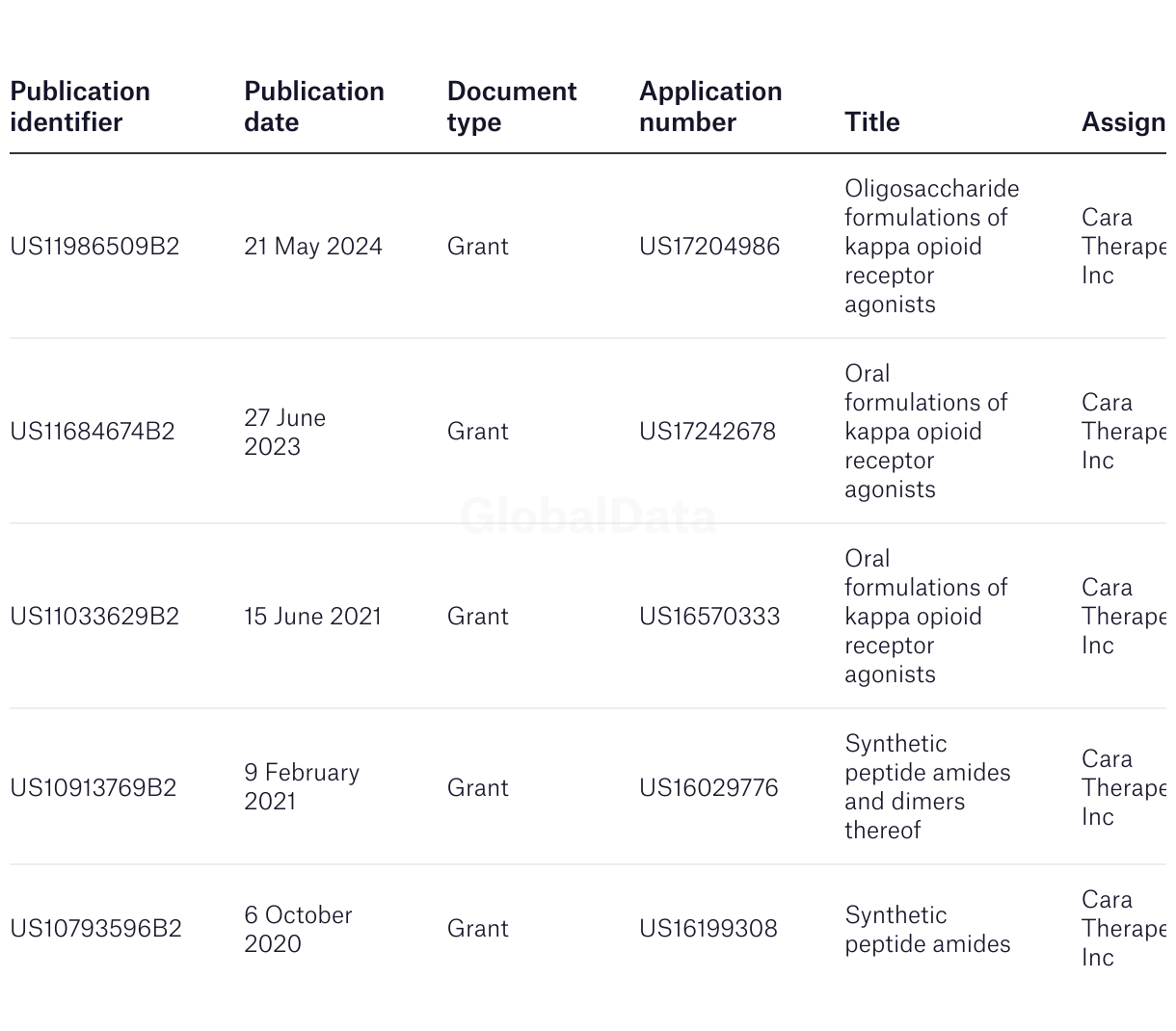Click the Publication date column header
1176x1031 pixels.
(313, 107)
